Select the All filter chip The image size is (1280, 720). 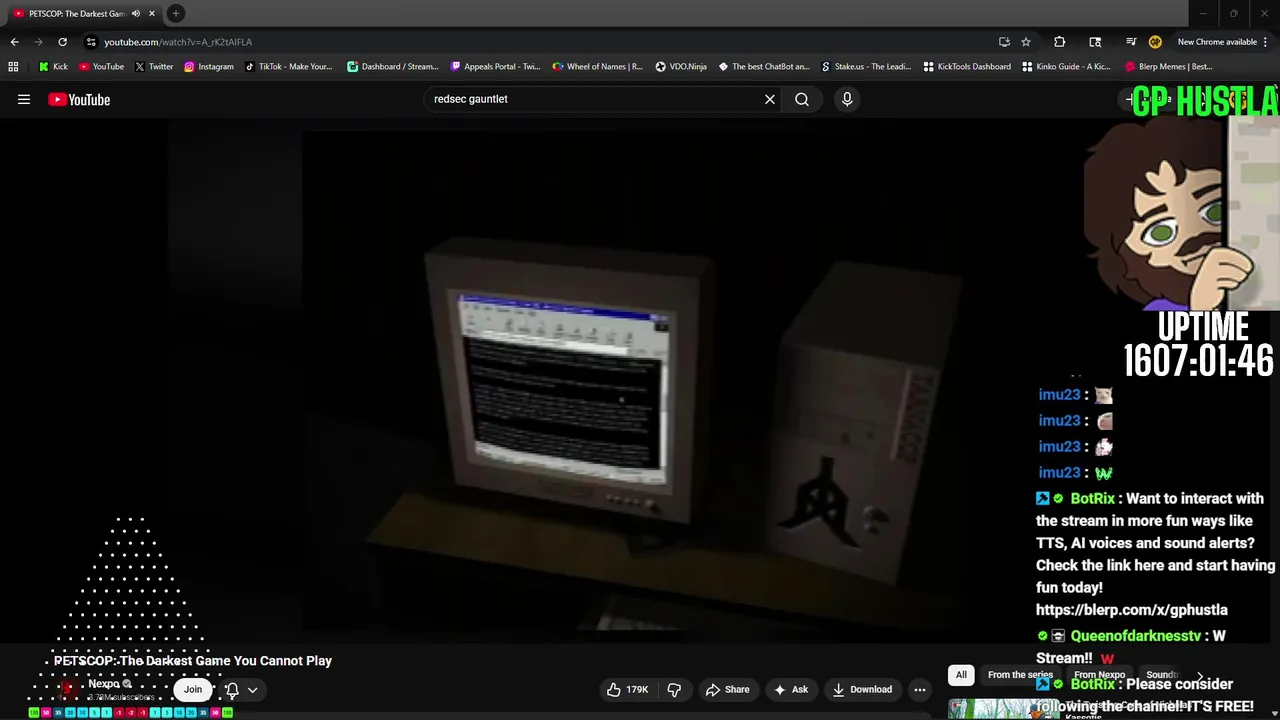click(x=961, y=675)
